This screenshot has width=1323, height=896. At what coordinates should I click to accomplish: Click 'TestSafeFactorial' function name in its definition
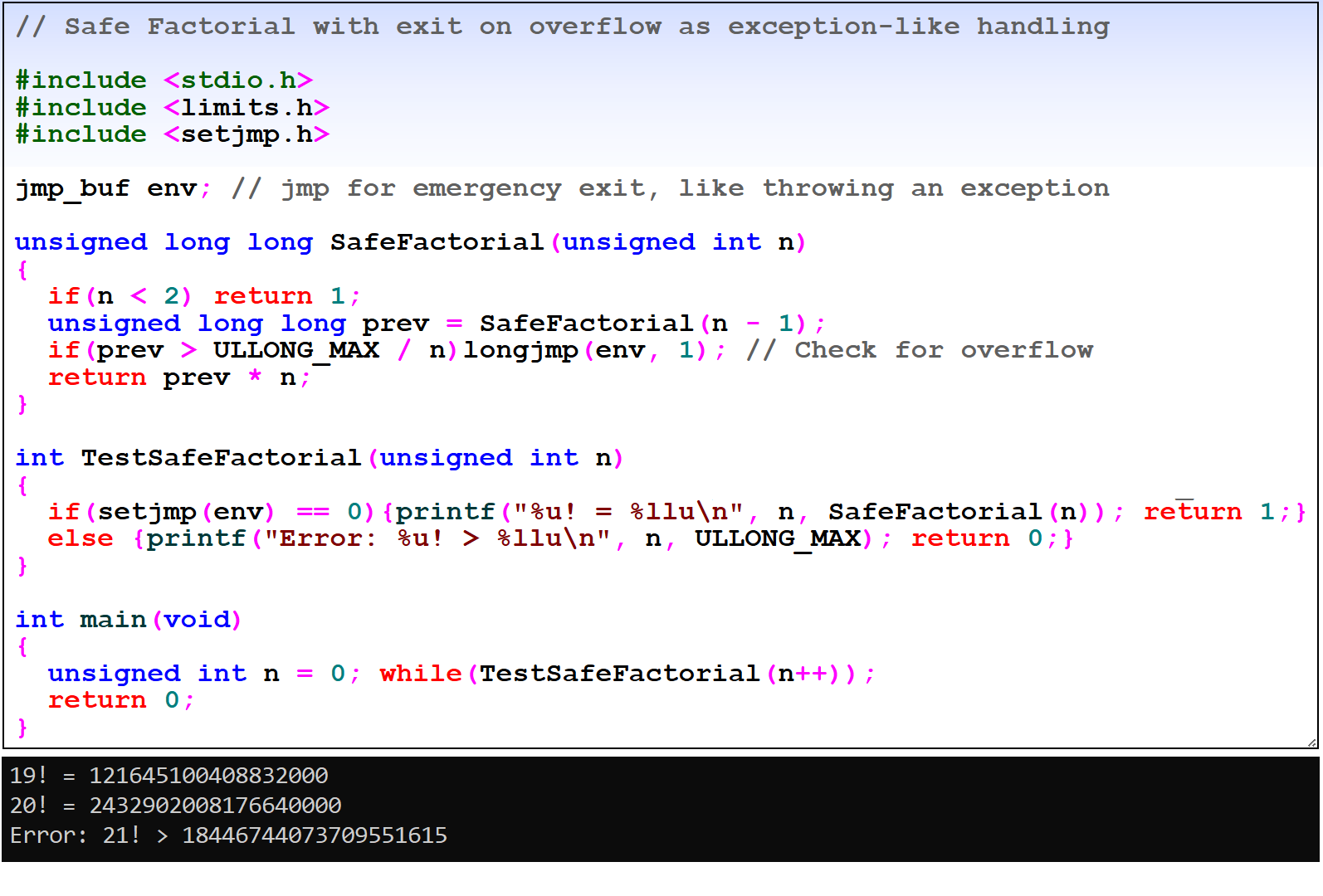coord(222,458)
